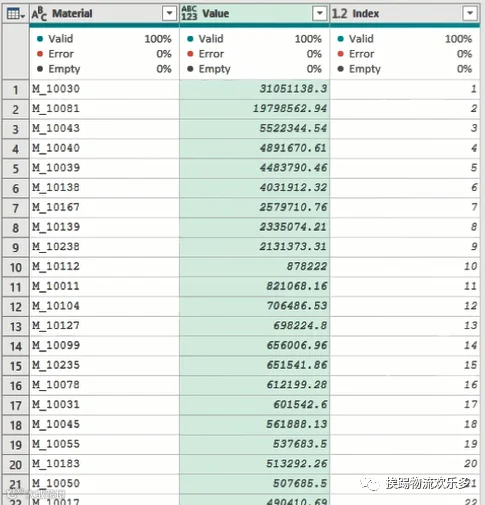Click the Index column decimal type icon
Viewport: 485px width, 505px height.
click(x=340, y=14)
